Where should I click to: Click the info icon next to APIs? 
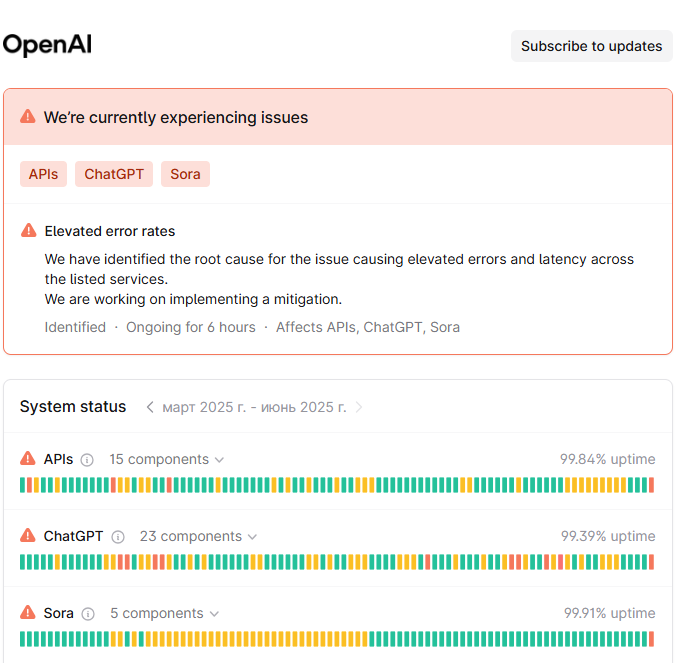coord(87,460)
